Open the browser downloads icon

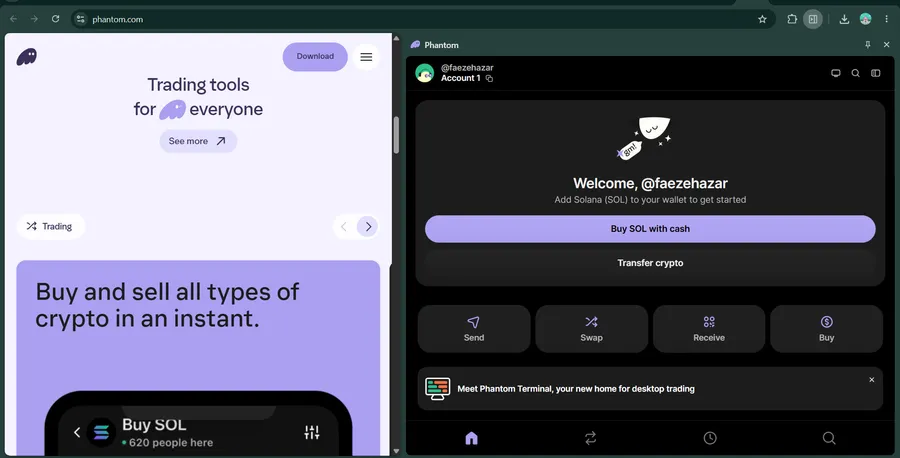pos(844,19)
